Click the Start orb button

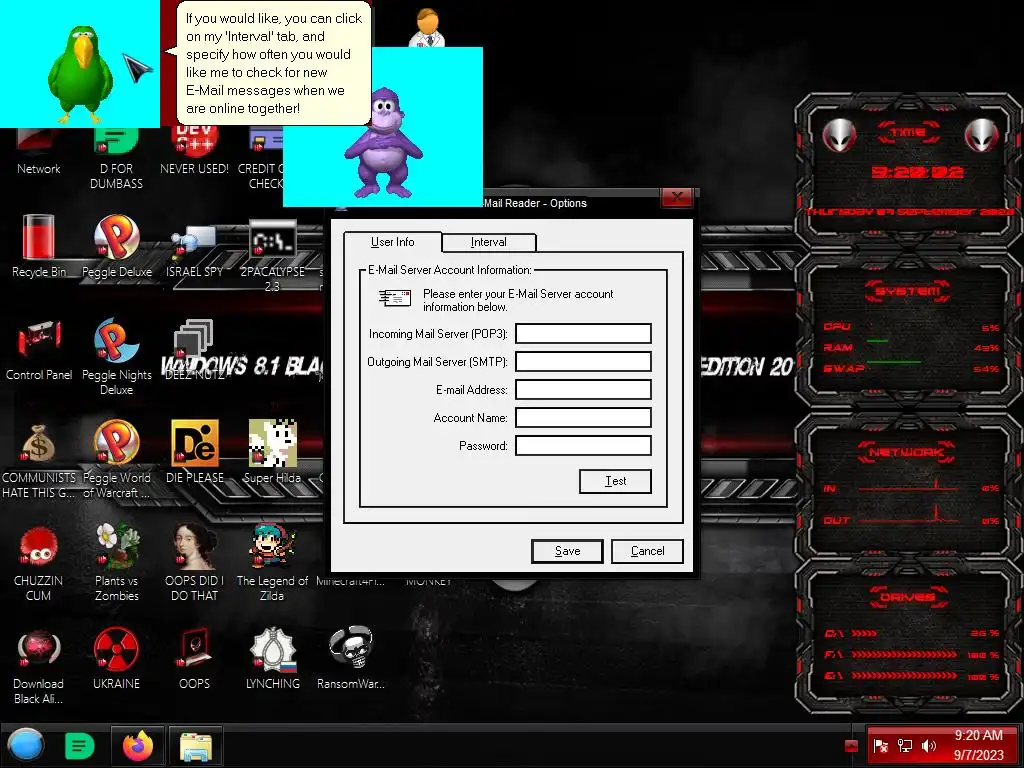(25, 746)
